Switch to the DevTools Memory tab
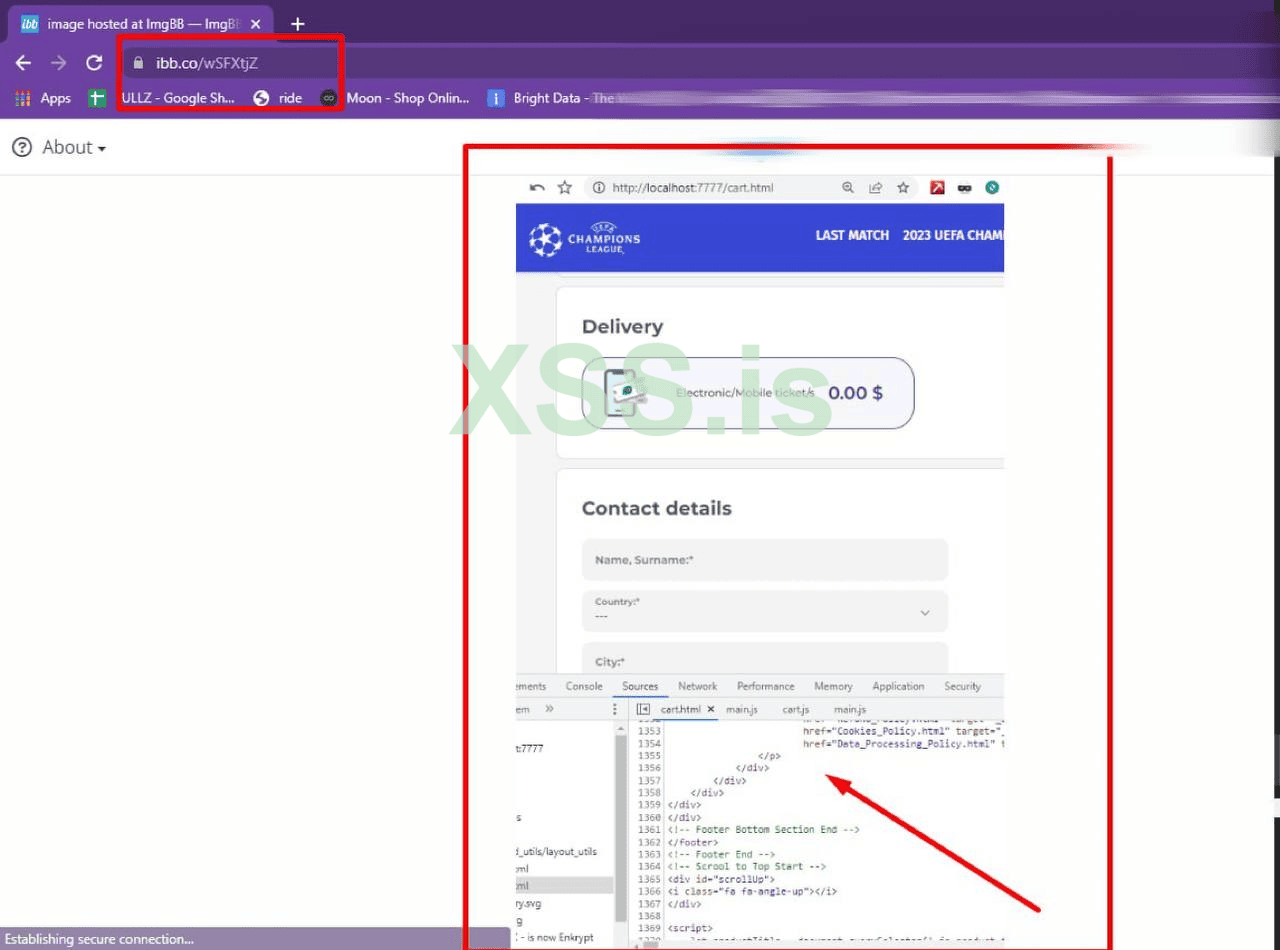This screenshot has width=1280, height=950. click(x=833, y=686)
